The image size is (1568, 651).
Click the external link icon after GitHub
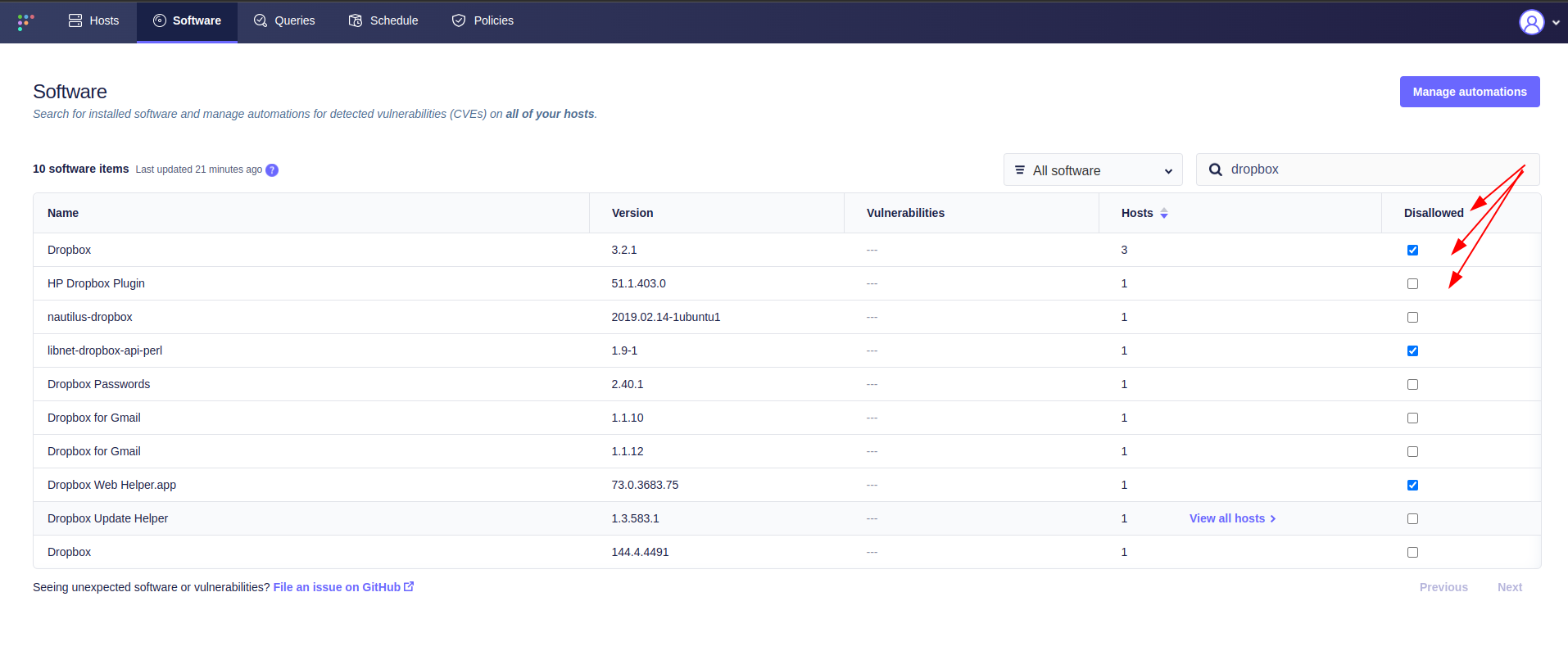coord(409,586)
